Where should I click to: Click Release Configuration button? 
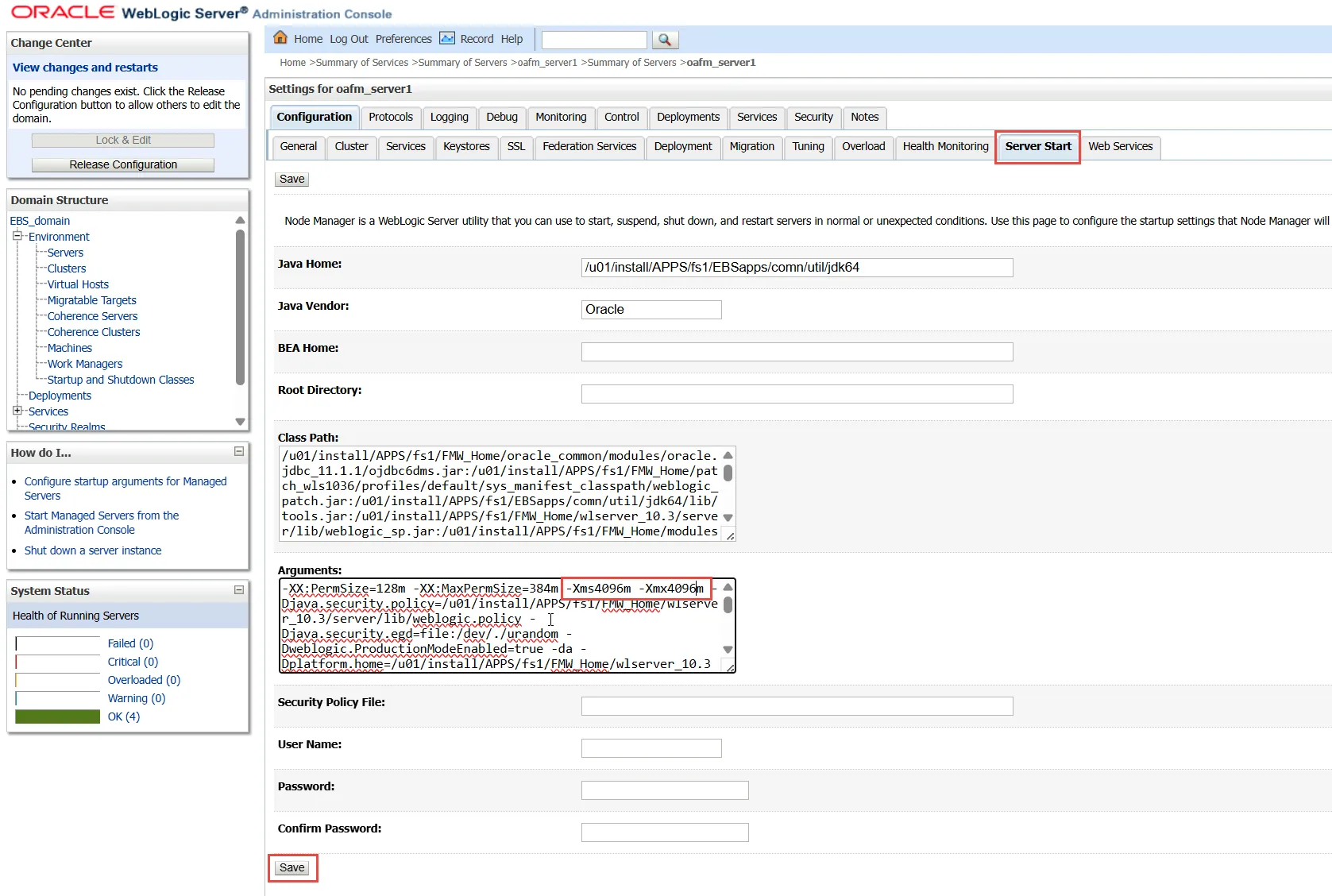click(123, 164)
